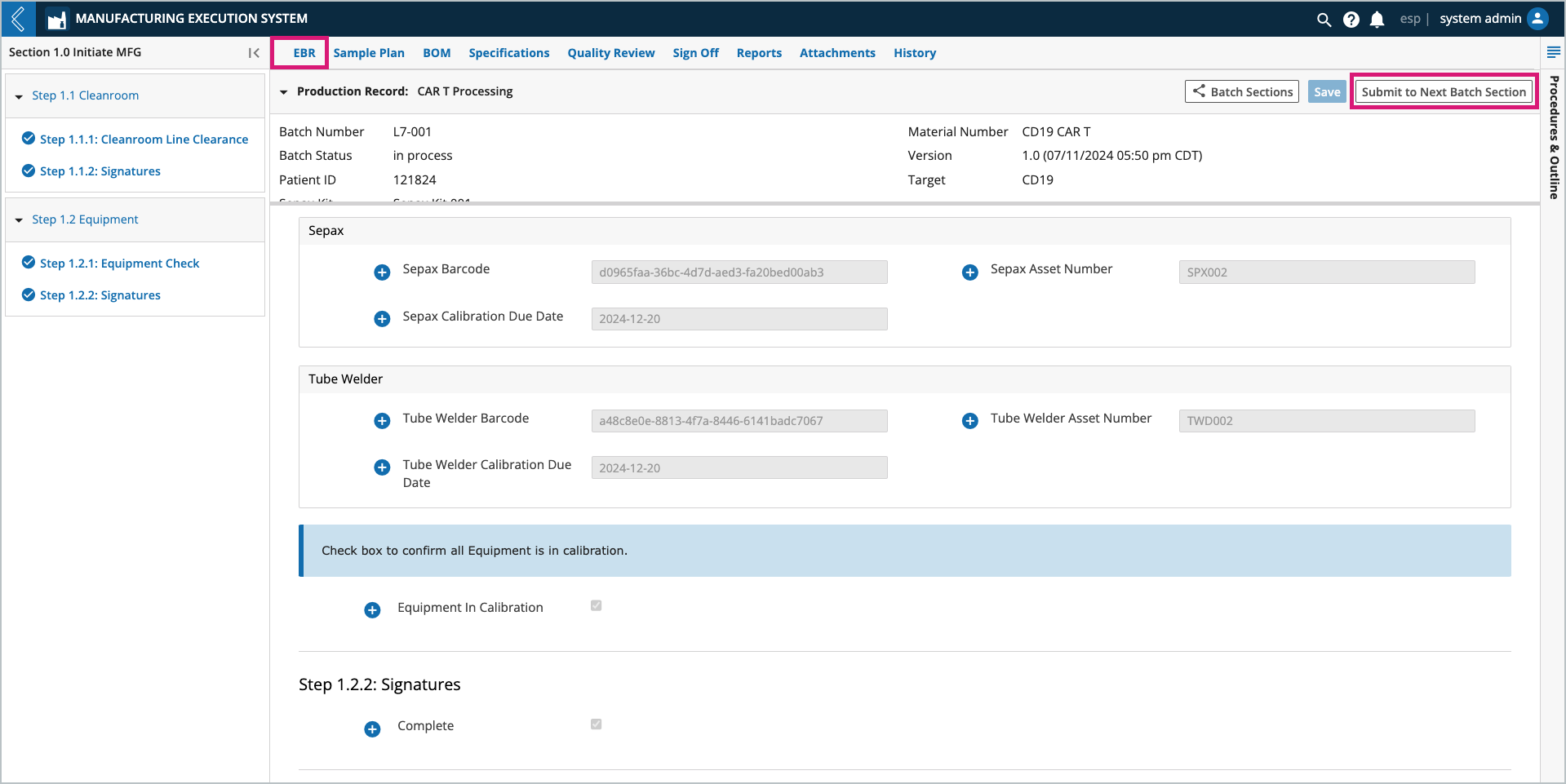Switch language with the esp link
Screen dimensions: 1566x784
click(1410, 19)
